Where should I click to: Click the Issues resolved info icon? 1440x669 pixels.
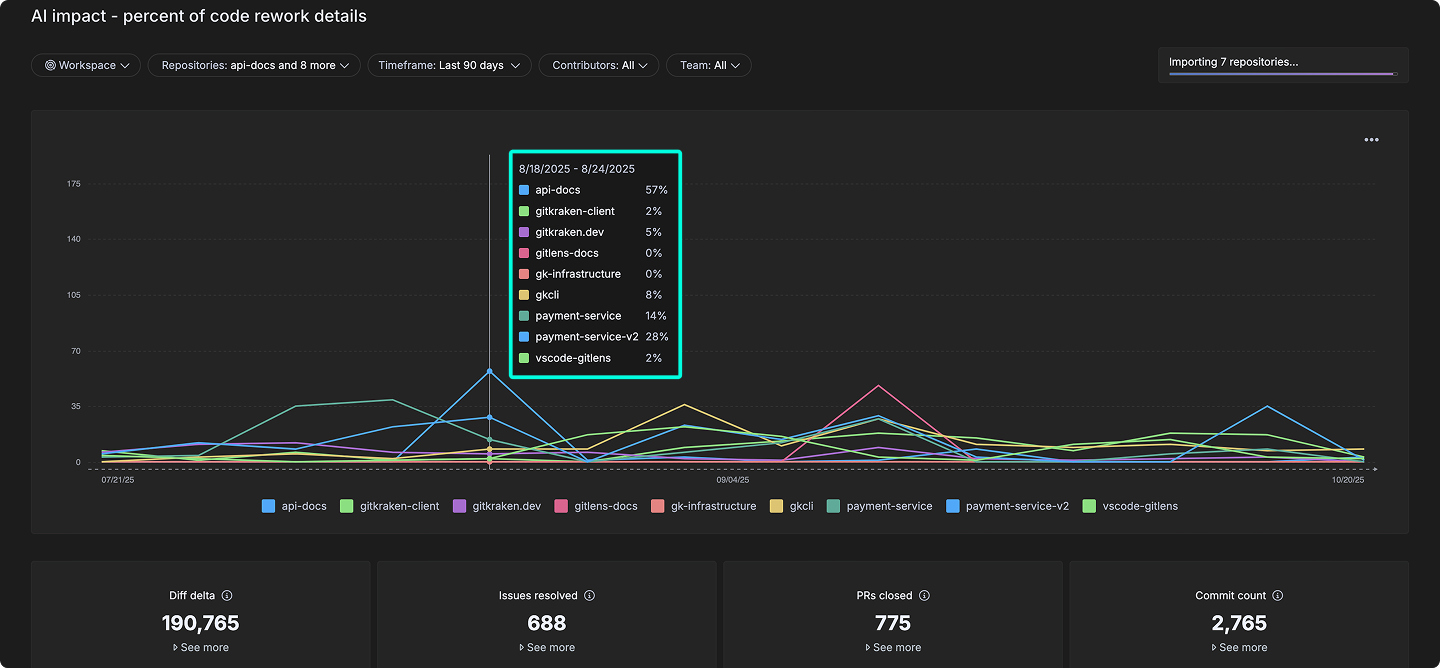click(589, 595)
